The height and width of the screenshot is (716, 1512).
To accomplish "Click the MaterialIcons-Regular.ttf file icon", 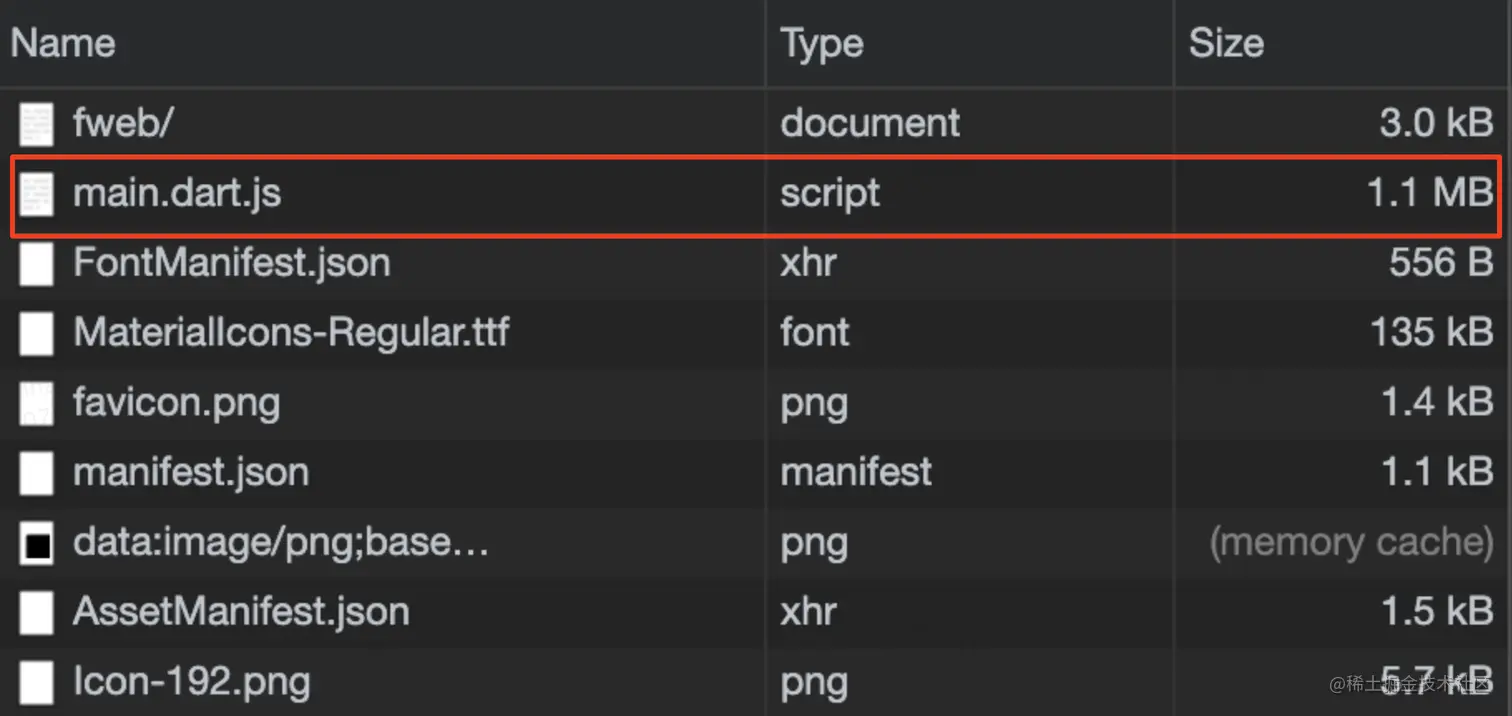I will pyautogui.click(x=37, y=333).
